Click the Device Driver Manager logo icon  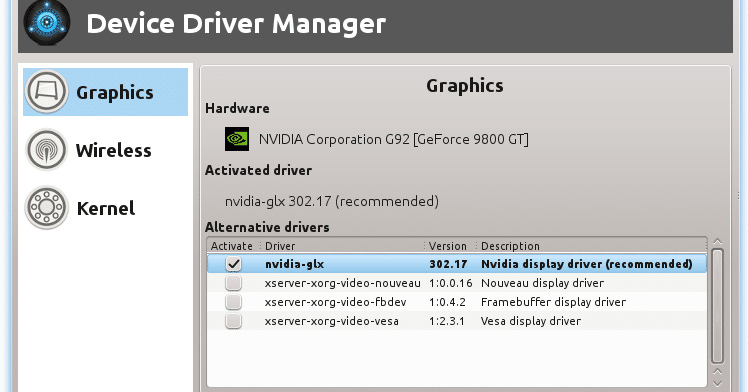click(x=47, y=22)
